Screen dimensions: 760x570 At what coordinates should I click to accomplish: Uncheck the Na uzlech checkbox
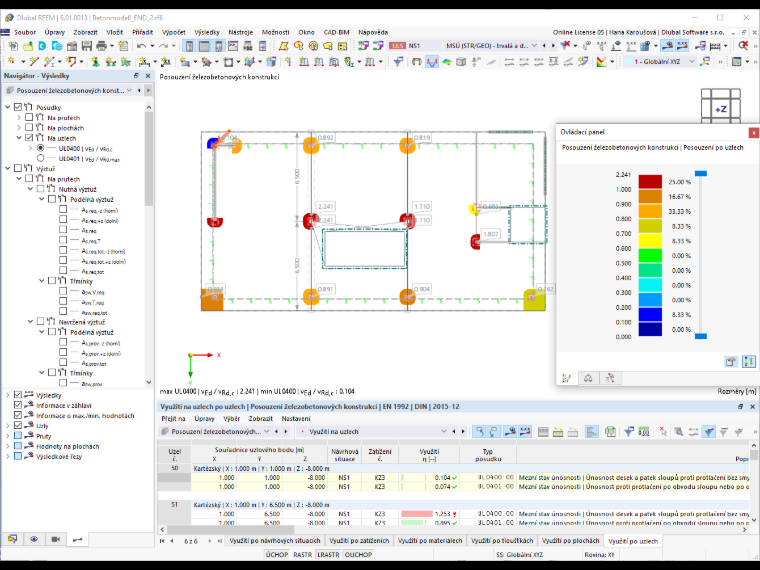[29, 138]
